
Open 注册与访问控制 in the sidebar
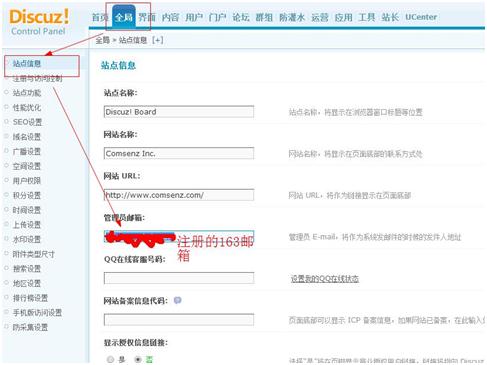coord(37,79)
